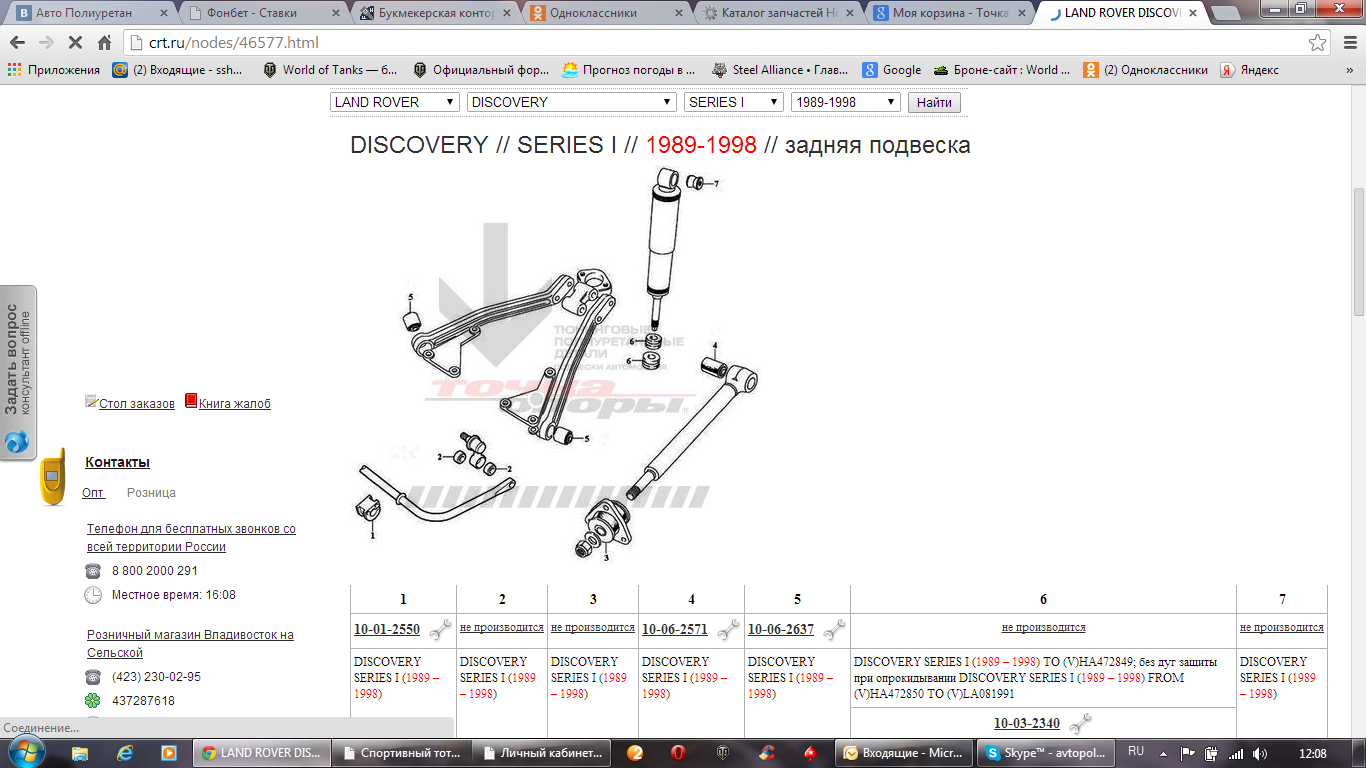Open Розничный магазин Владивосток link
Image resolution: width=1366 pixels, height=768 pixels.
coord(190,644)
